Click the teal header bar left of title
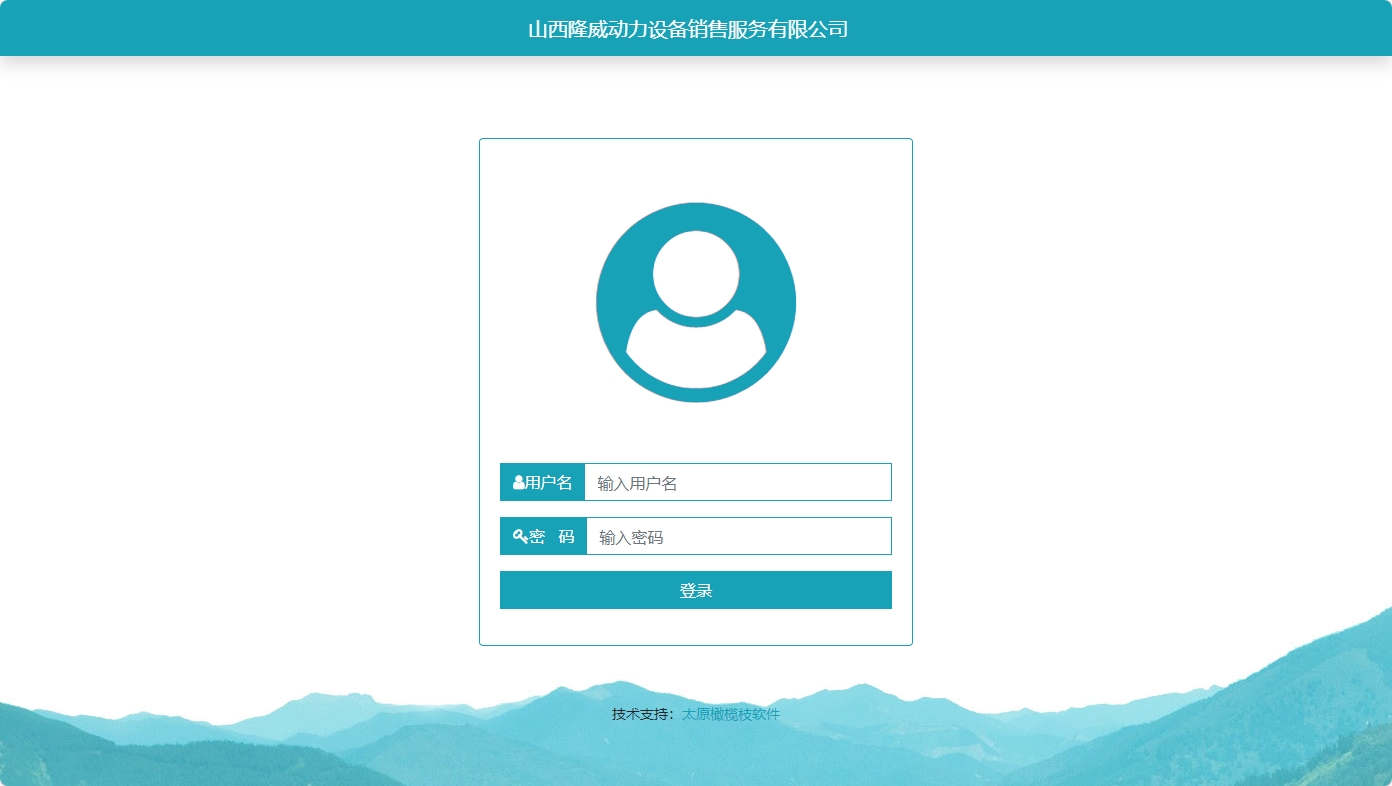The height and width of the screenshot is (786, 1392). click(x=250, y=29)
